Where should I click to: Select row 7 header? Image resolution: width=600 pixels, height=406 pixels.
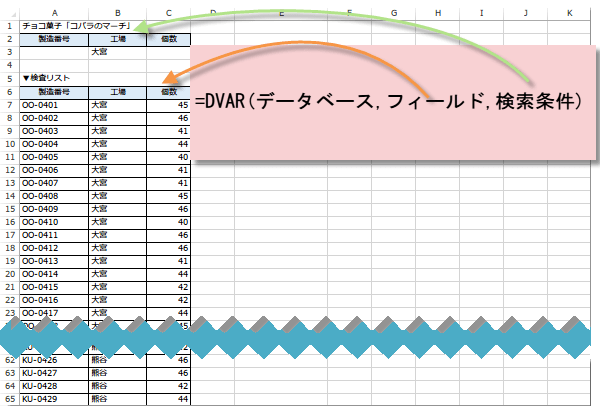(x=10, y=105)
